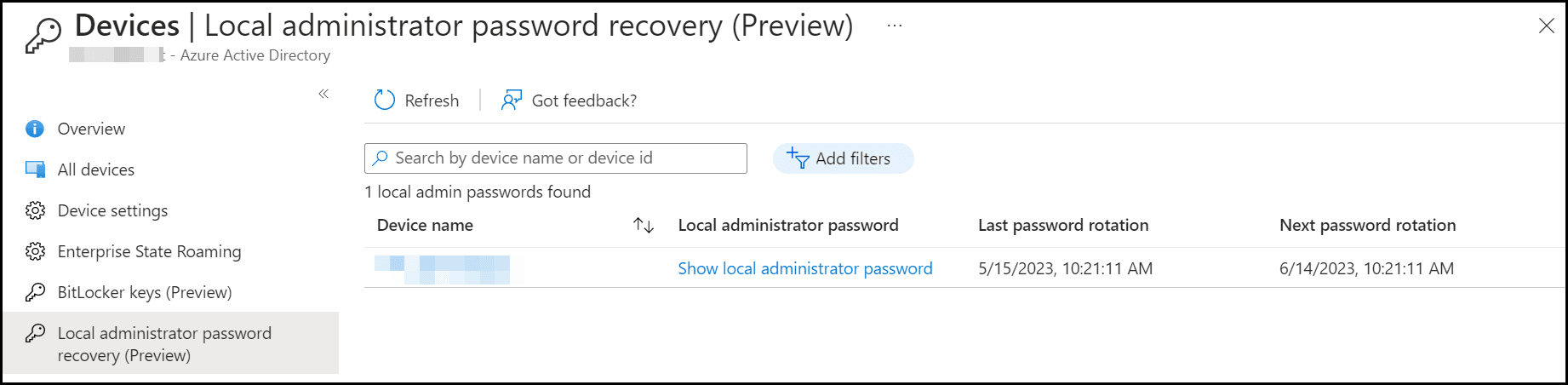The width and height of the screenshot is (1568, 385).
Task: Click the Enterprise State Roaming gear icon
Action: click(x=35, y=251)
